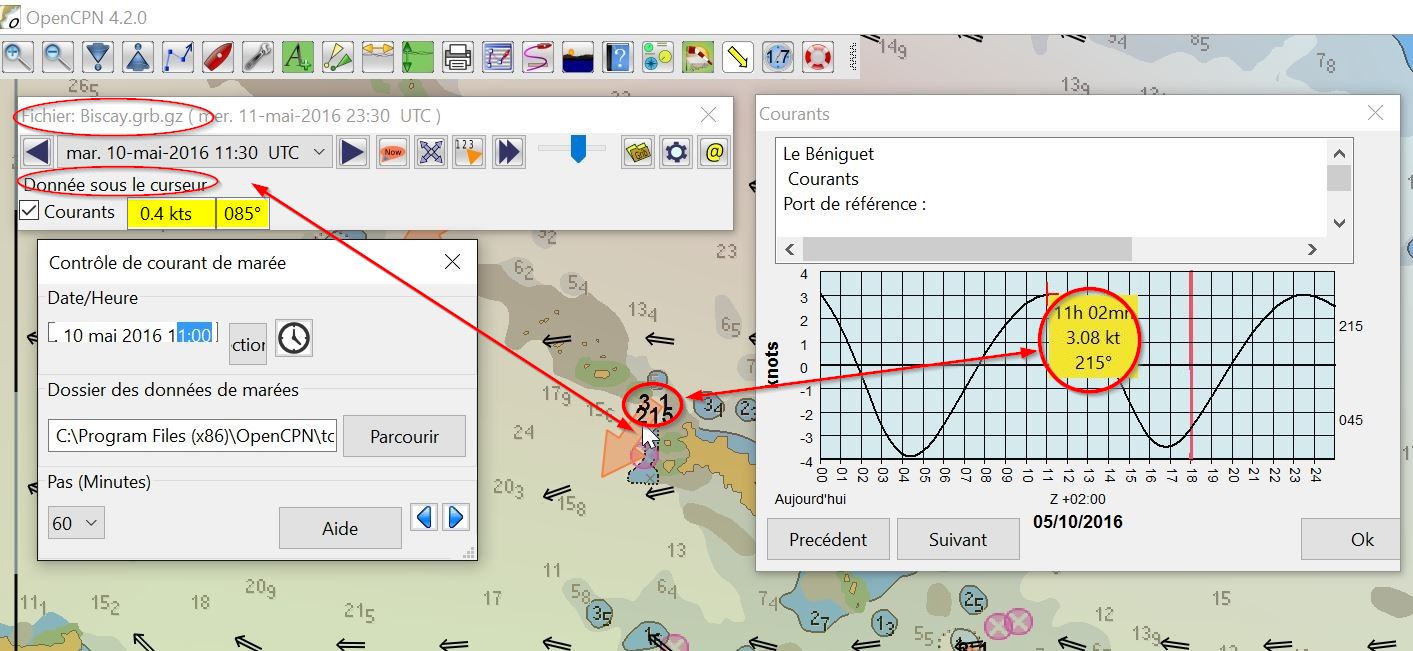Viewport: 1413px width, 651px height.
Task: Click Suivant in Courants window
Action: [958, 539]
